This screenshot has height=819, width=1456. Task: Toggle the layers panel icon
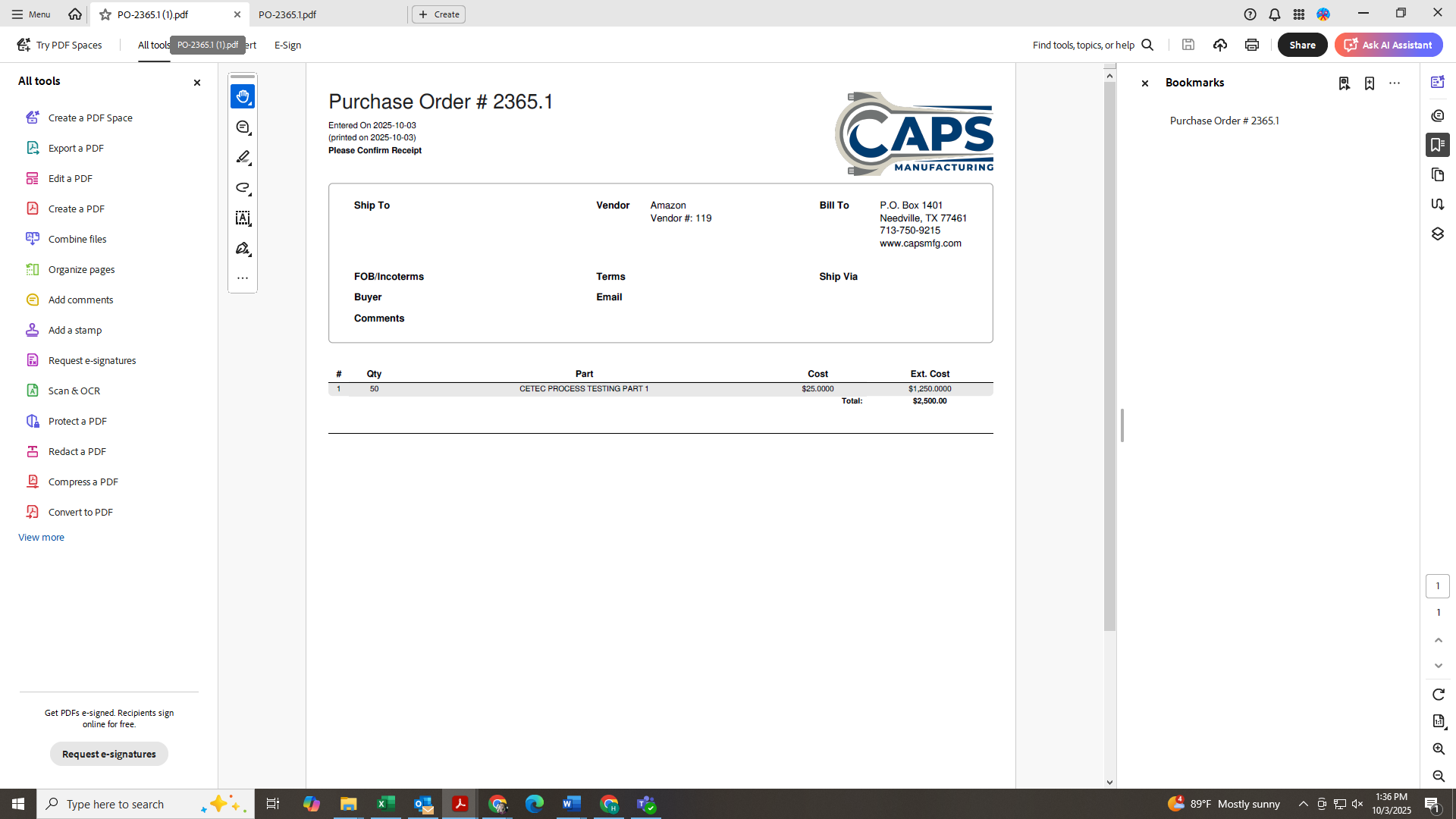[1437, 234]
